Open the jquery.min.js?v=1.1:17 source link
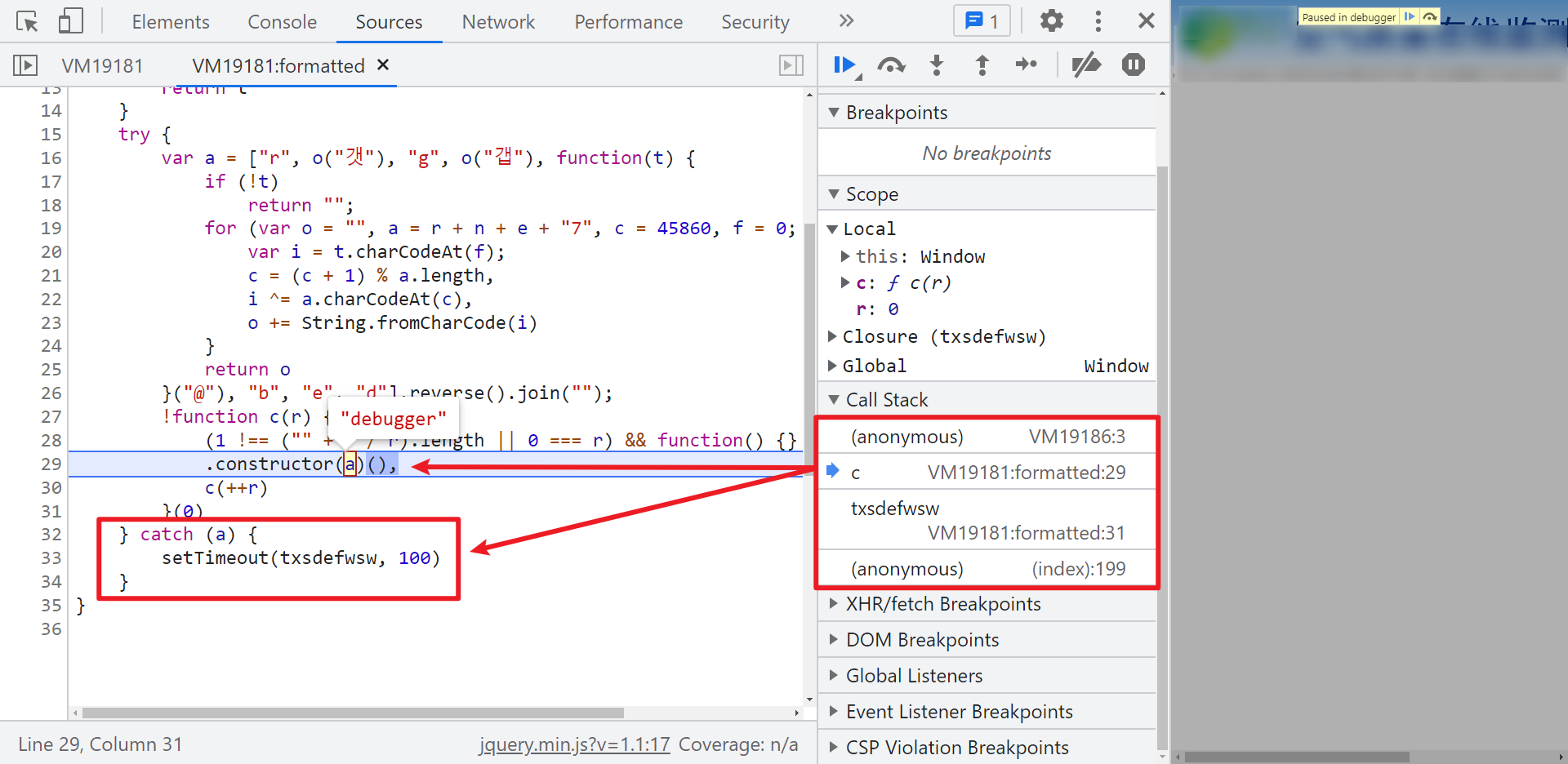The image size is (1568, 764). point(574,744)
